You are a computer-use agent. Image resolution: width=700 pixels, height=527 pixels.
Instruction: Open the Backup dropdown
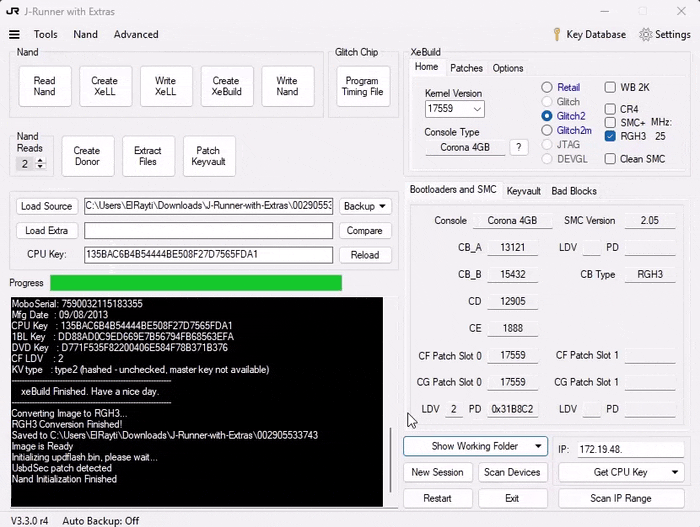(365, 206)
